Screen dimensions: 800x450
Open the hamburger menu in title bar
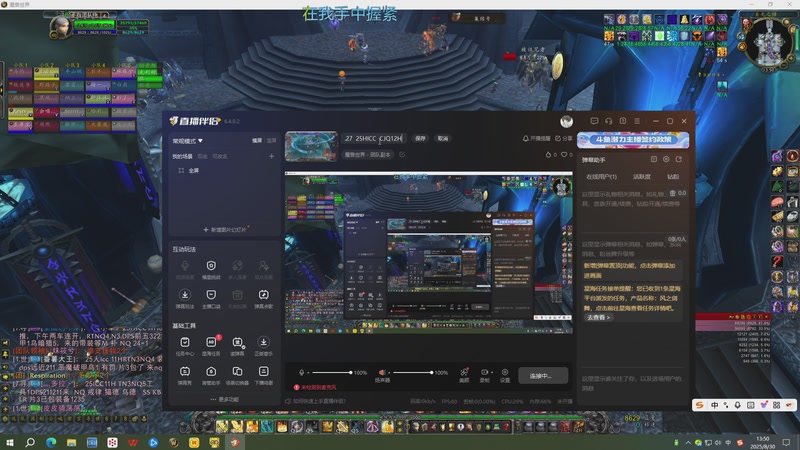637,121
